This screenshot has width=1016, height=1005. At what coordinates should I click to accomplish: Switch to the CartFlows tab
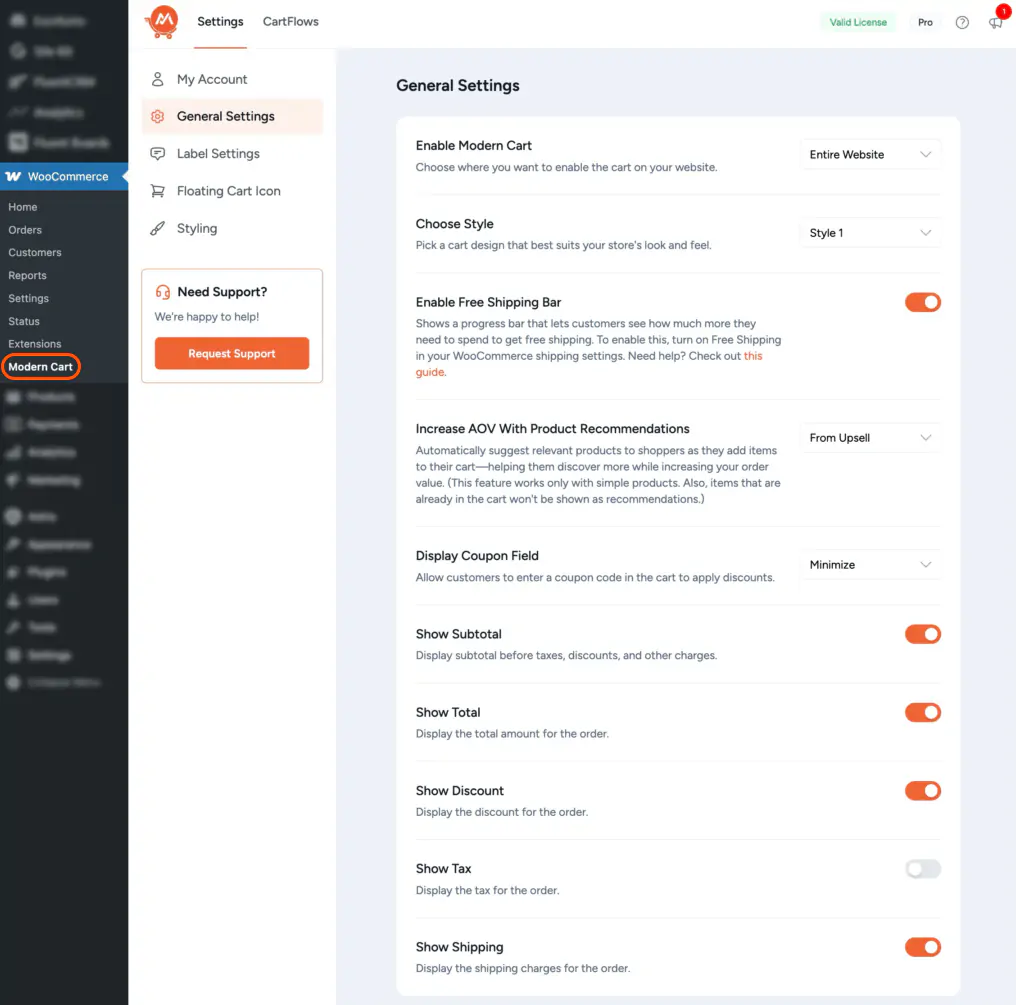[290, 22]
